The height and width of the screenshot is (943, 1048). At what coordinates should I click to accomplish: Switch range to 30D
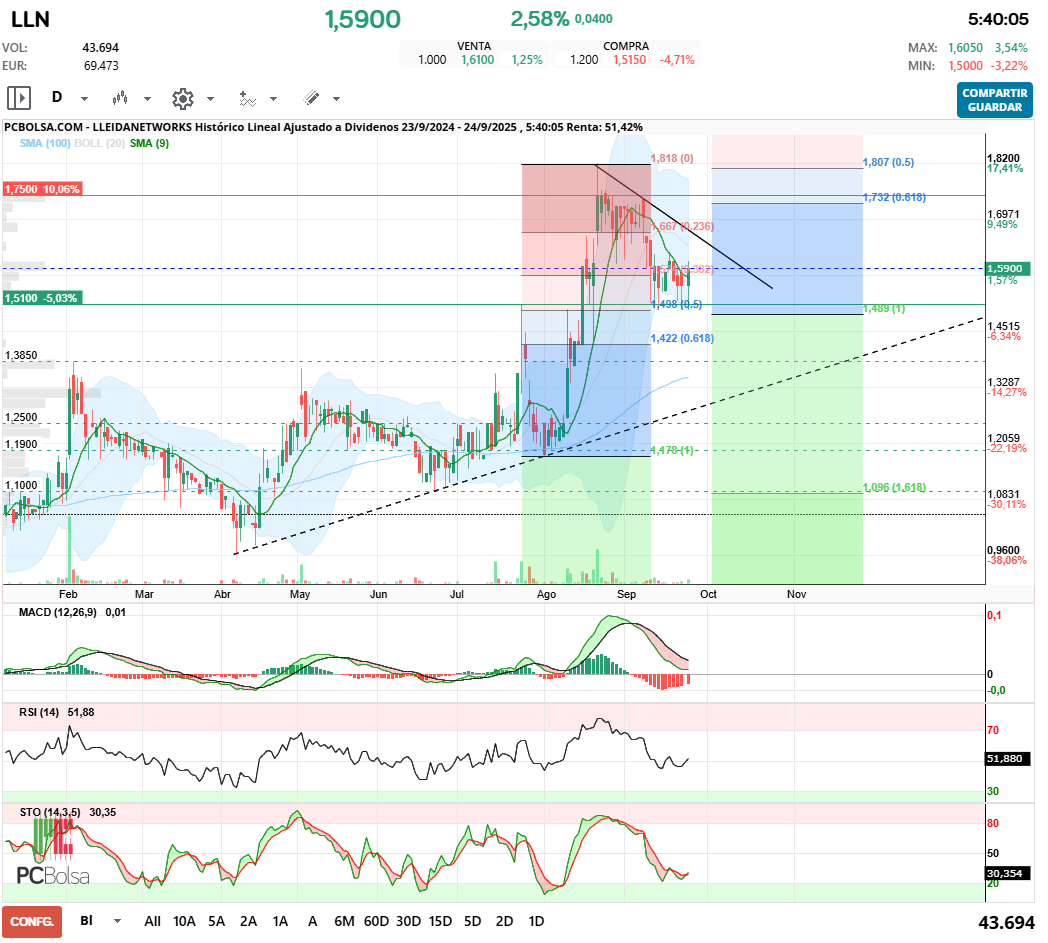tap(408, 921)
